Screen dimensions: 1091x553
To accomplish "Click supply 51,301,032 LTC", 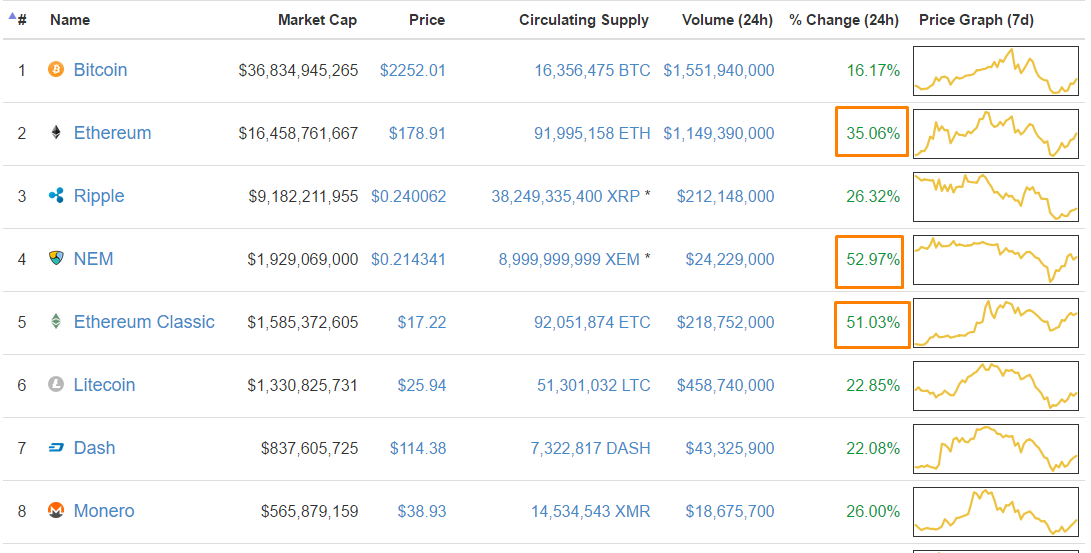I will [x=594, y=385].
